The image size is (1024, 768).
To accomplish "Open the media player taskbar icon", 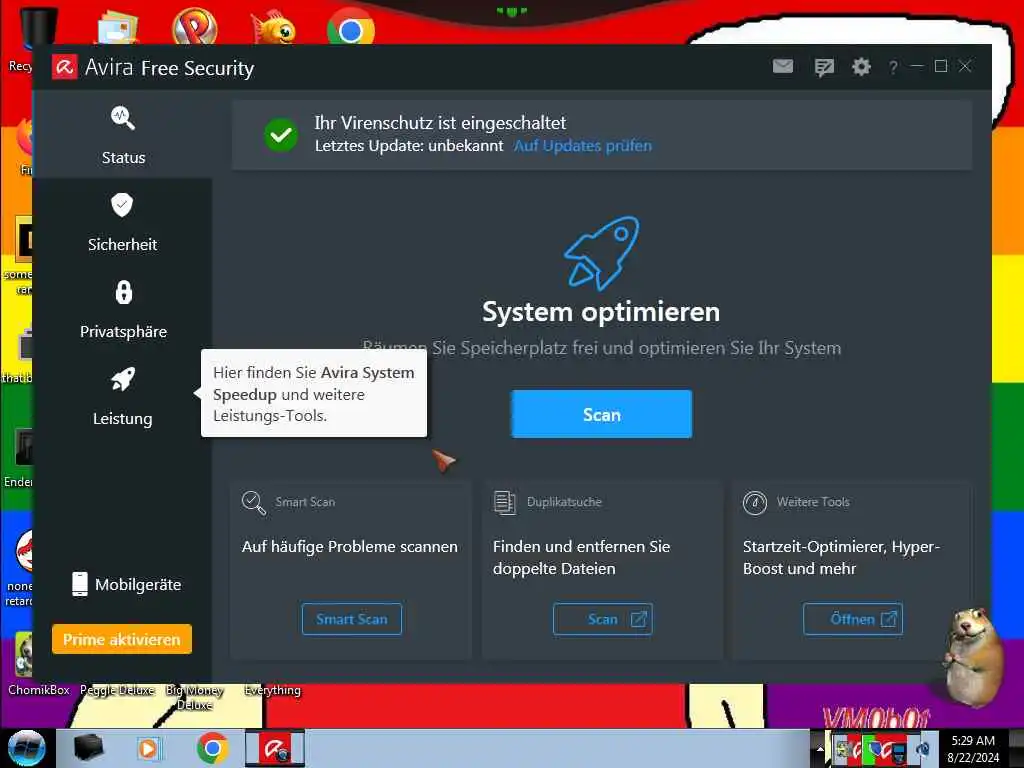I will point(149,748).
